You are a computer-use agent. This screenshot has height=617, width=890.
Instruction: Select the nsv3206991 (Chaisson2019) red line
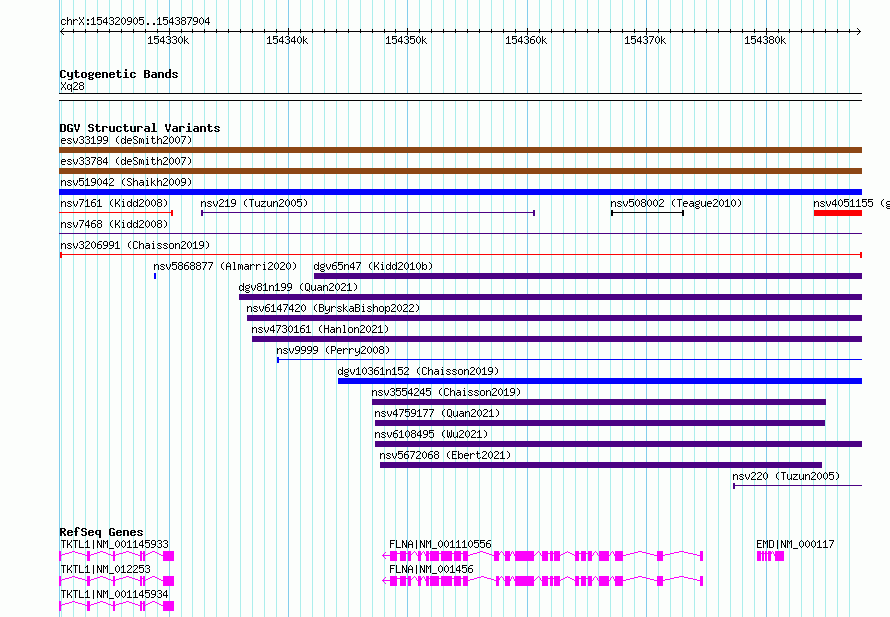click(x=460, y=255)
